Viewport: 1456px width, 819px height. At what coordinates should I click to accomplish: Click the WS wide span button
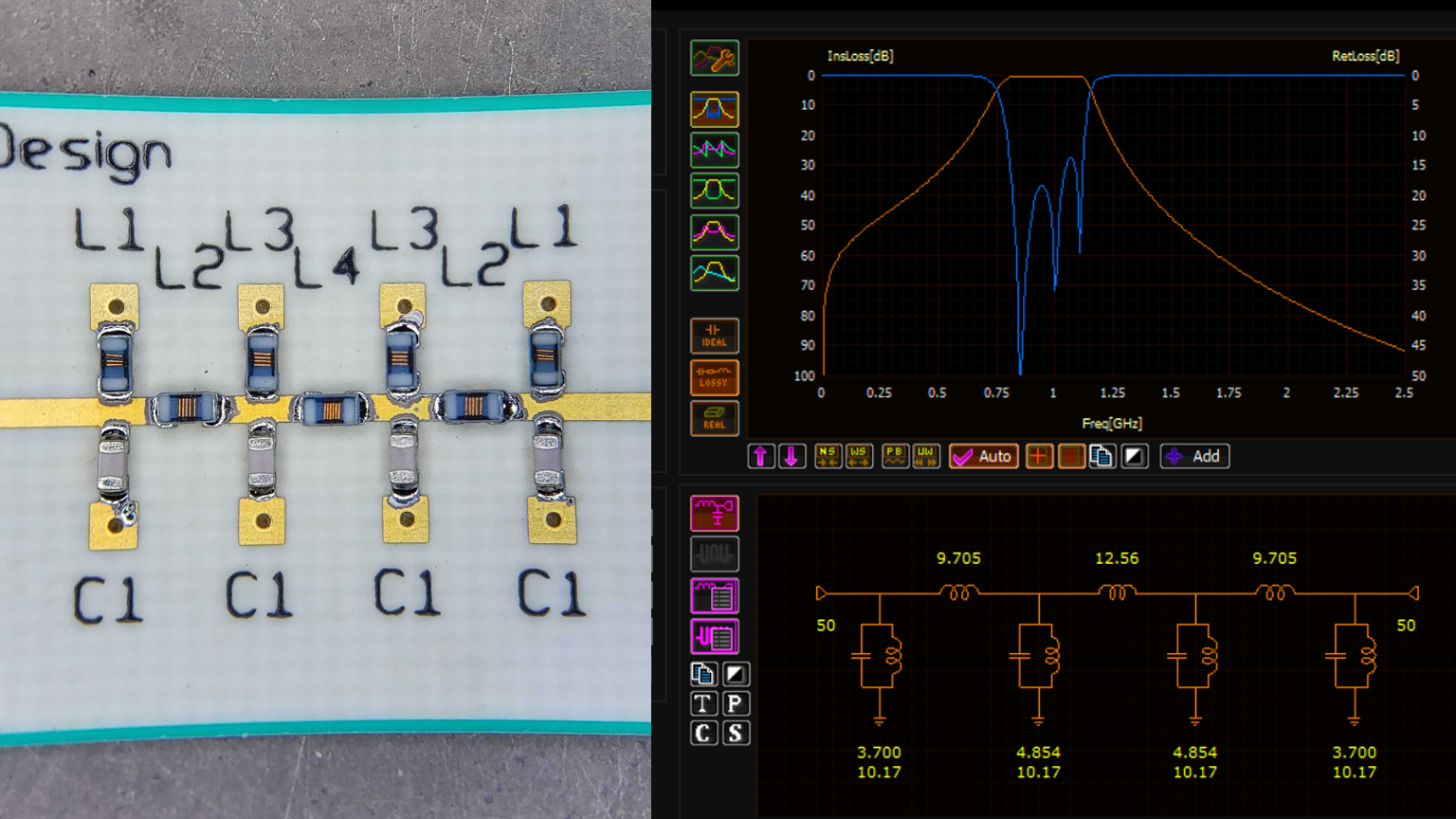point(859,457)
